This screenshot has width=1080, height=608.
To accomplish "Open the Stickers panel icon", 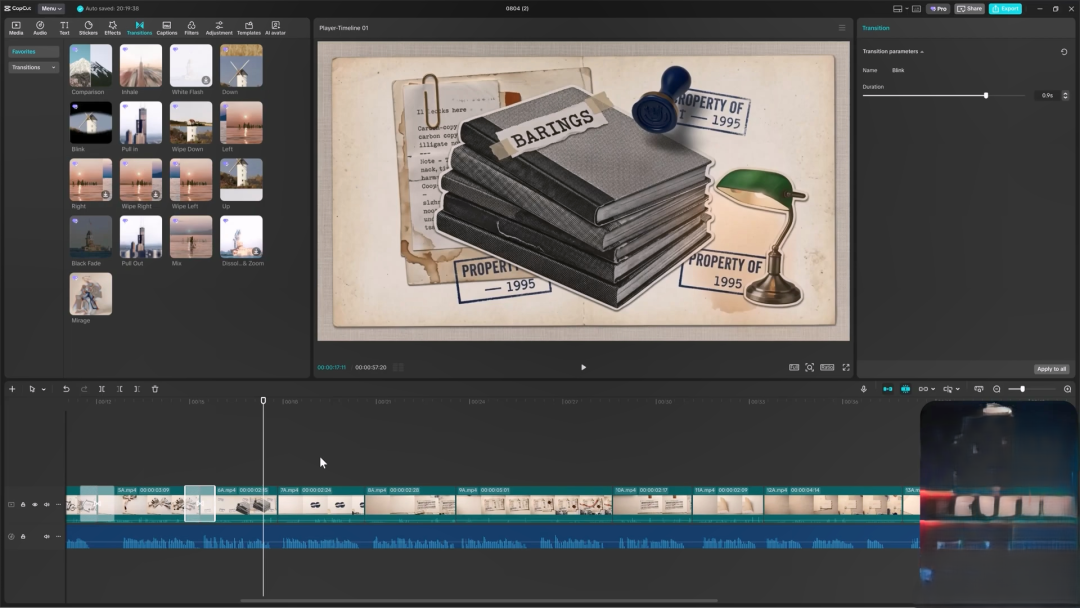I will (88, 28).
